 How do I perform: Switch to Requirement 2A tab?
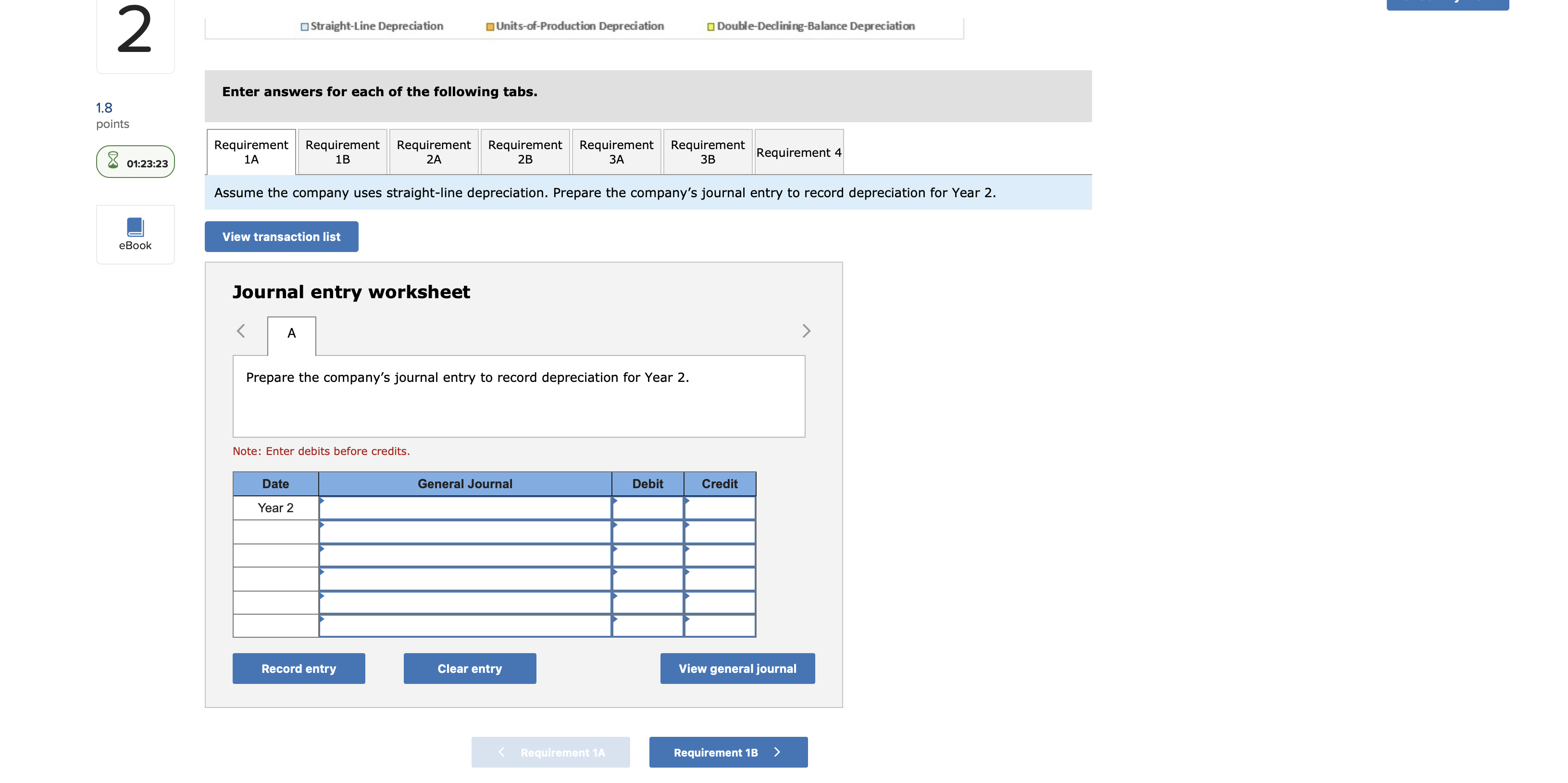(434, 152)
